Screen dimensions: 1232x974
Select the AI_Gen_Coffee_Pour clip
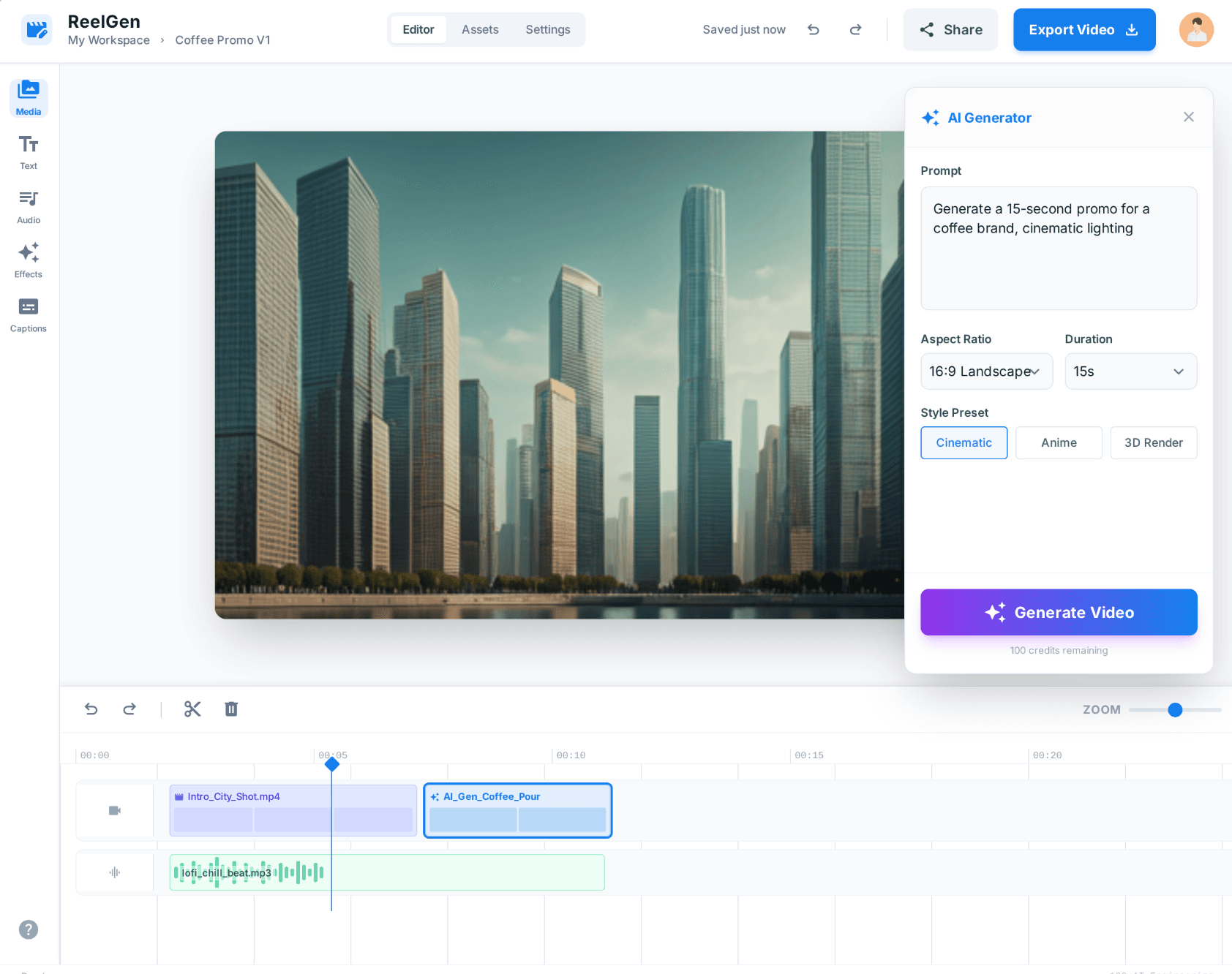(x=517, y=809)
